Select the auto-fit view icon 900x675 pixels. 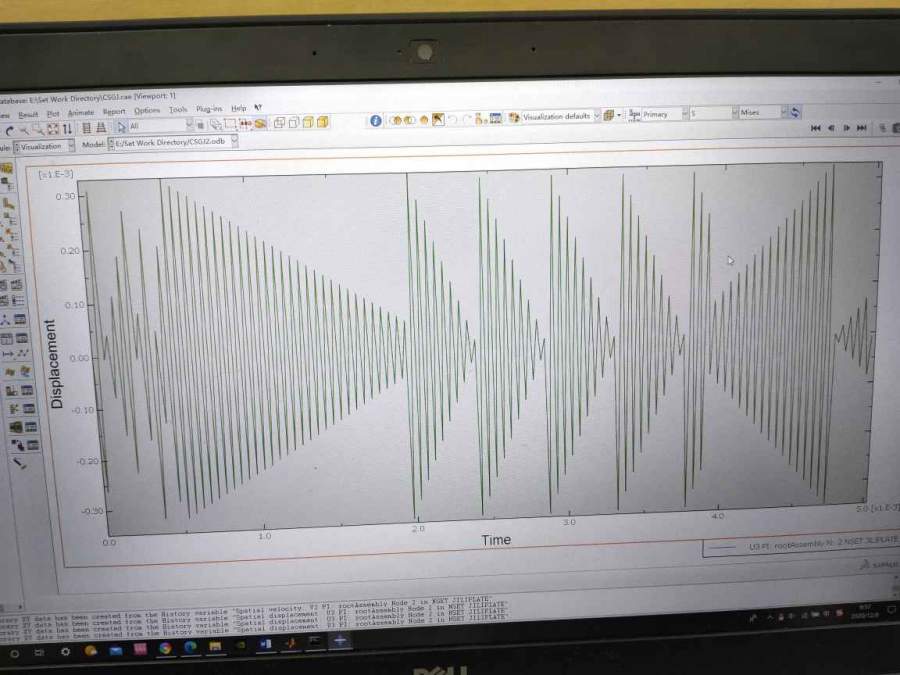pos(53,129)
